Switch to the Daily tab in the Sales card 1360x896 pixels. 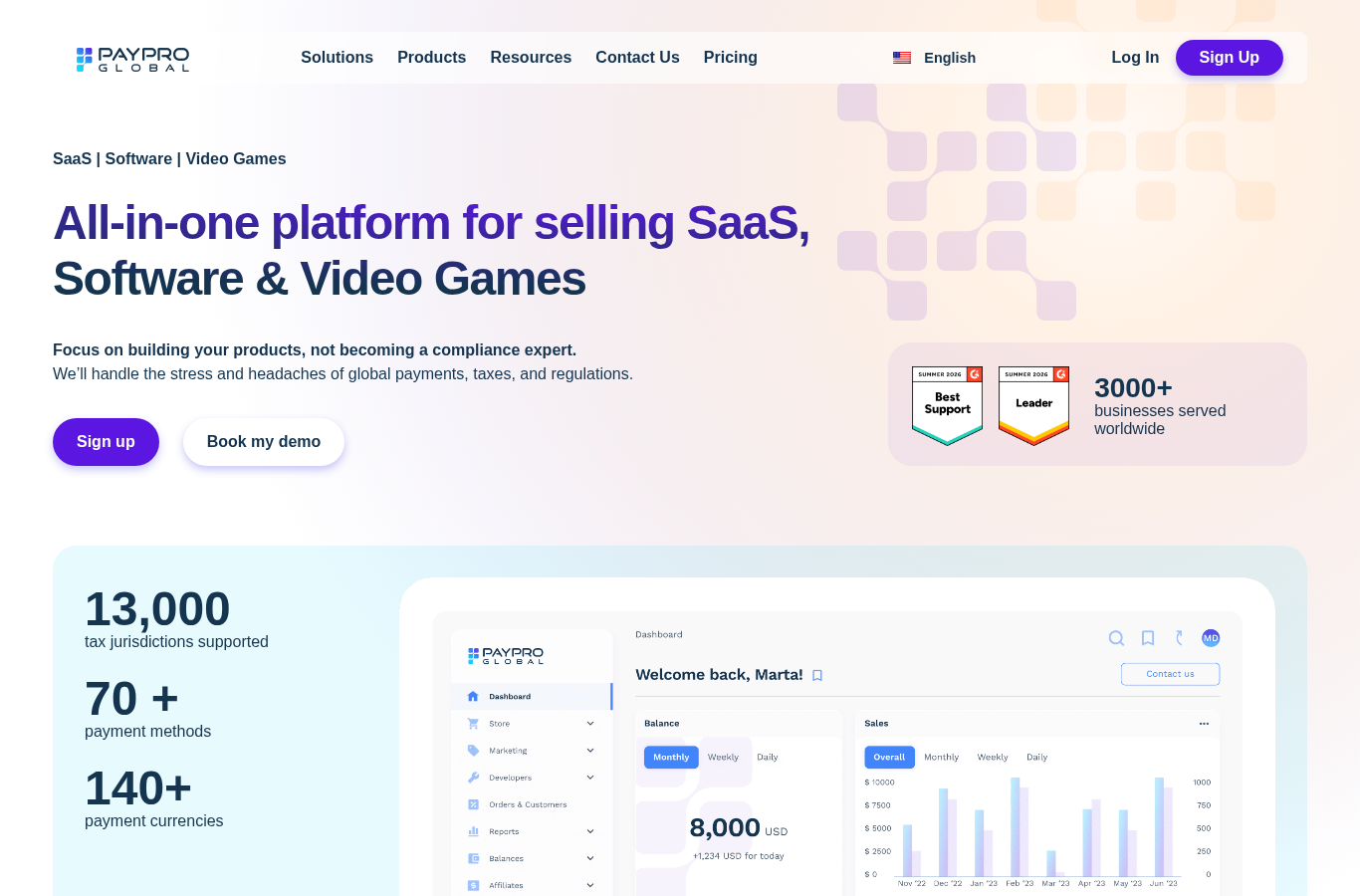(x=1037, y=758)
